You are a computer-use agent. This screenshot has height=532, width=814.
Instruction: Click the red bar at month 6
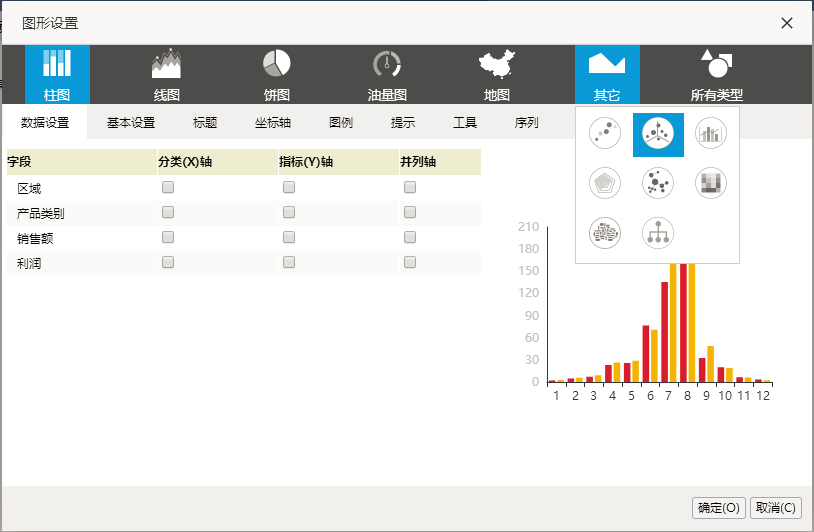[x=646, y=354]
